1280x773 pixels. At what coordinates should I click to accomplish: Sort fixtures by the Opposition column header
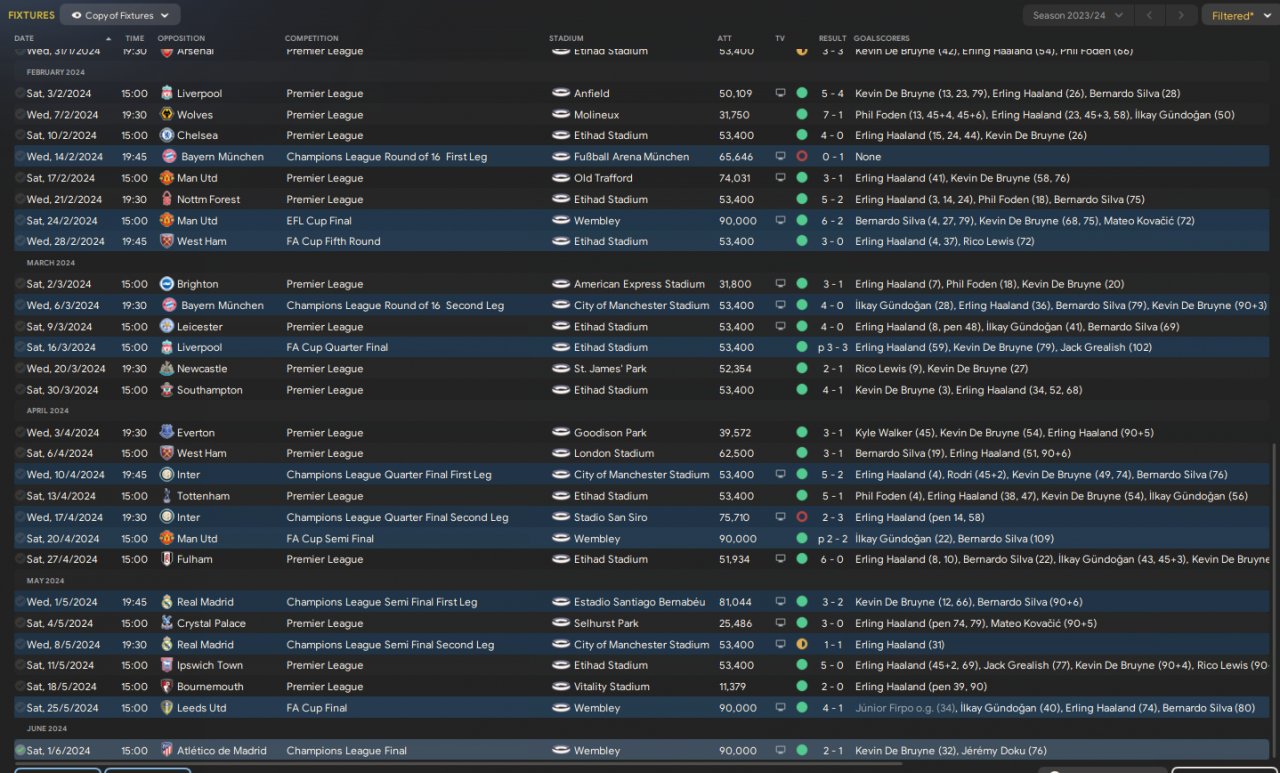click(x=181, y=38)
